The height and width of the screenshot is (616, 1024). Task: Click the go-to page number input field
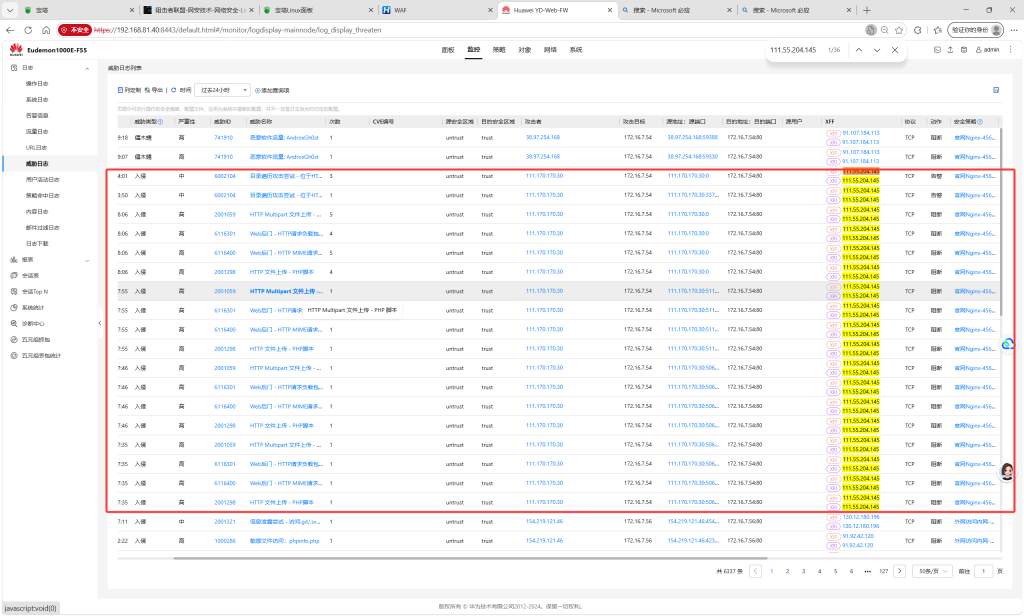pos(983,571)
